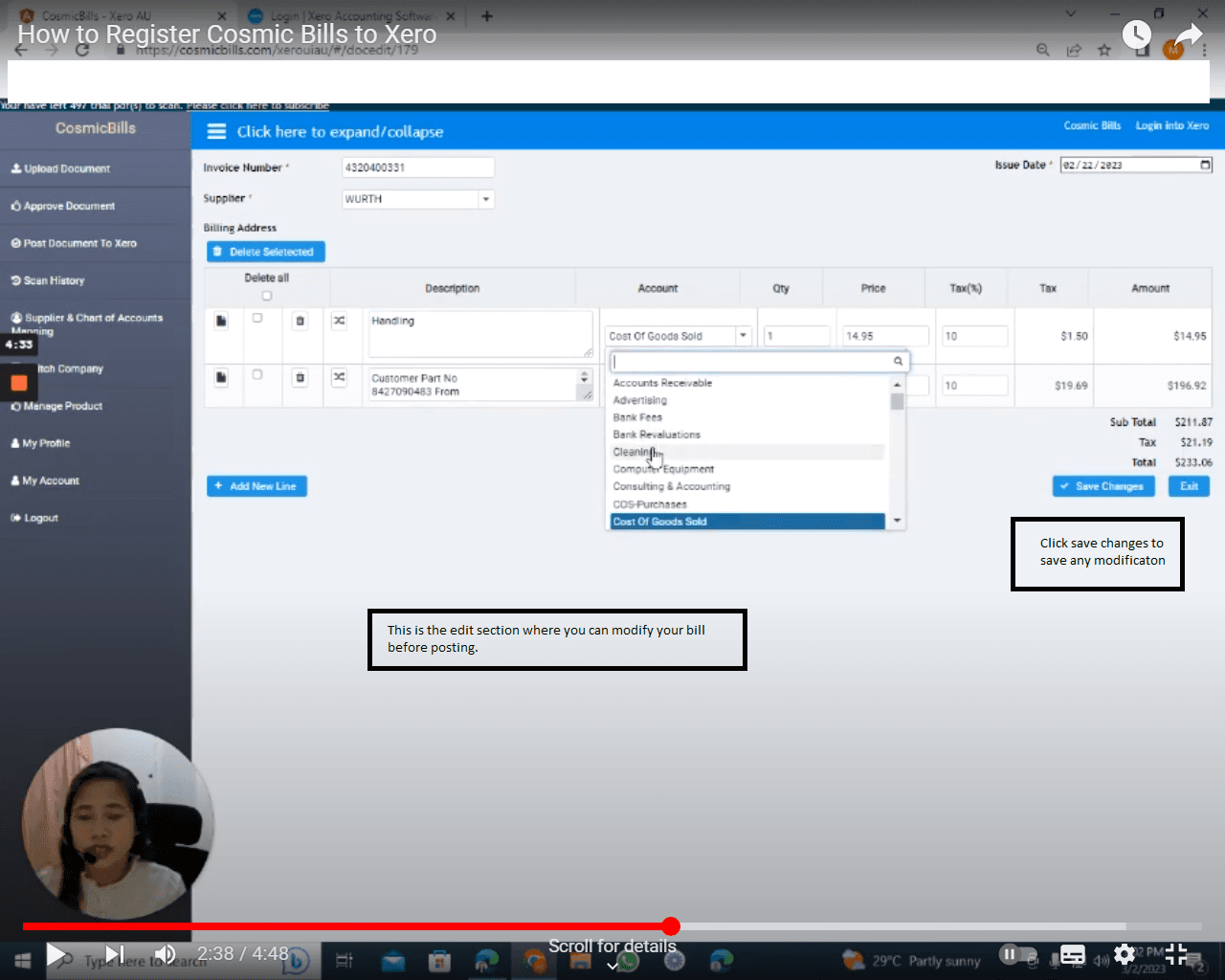Click the shuffle icon in the Handling row
This screenshot has height=980, width=1225.
click(x=339, y=321)
